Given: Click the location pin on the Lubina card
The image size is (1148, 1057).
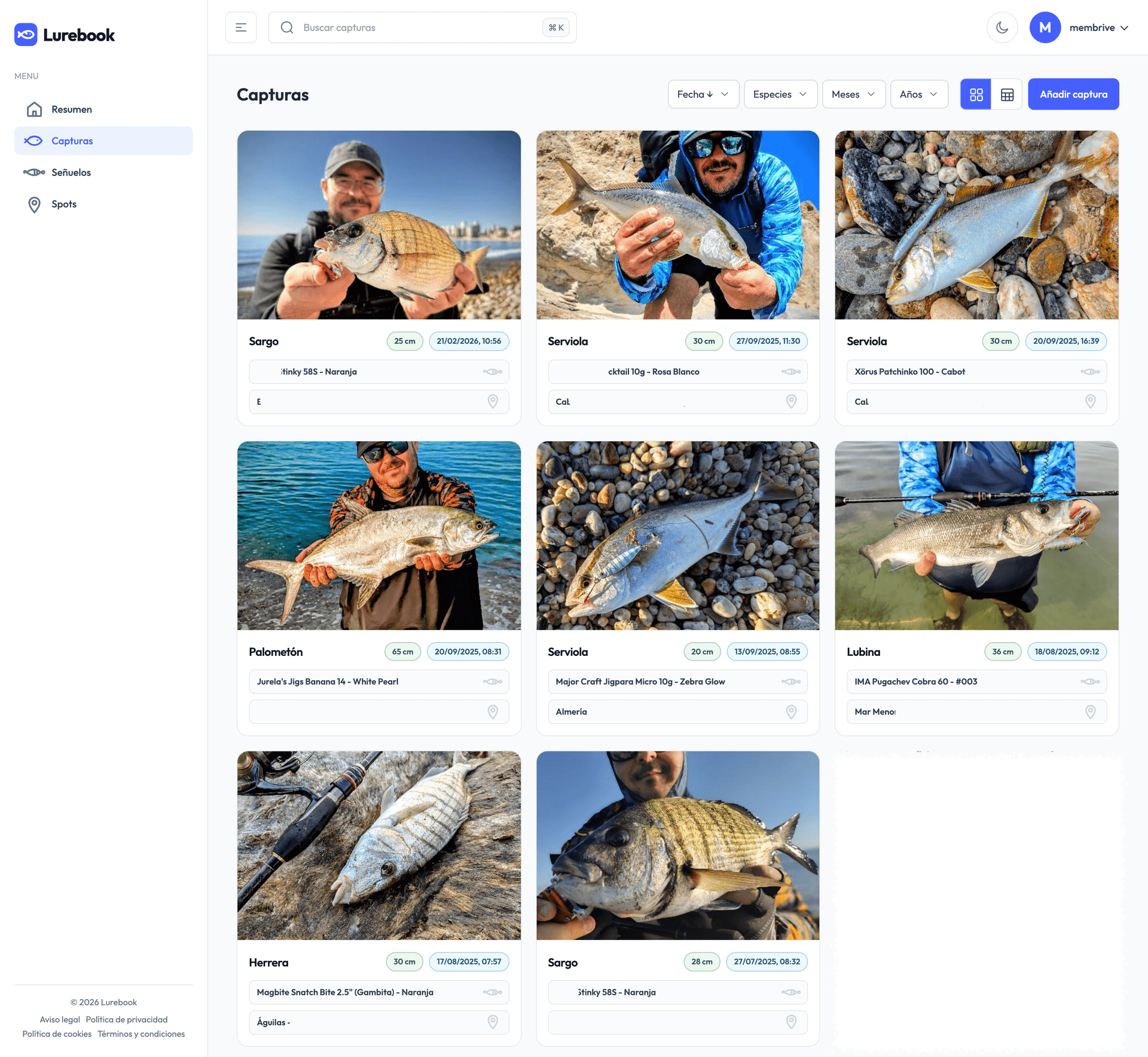Looking at the screenshot, I should click(1090, 711).
